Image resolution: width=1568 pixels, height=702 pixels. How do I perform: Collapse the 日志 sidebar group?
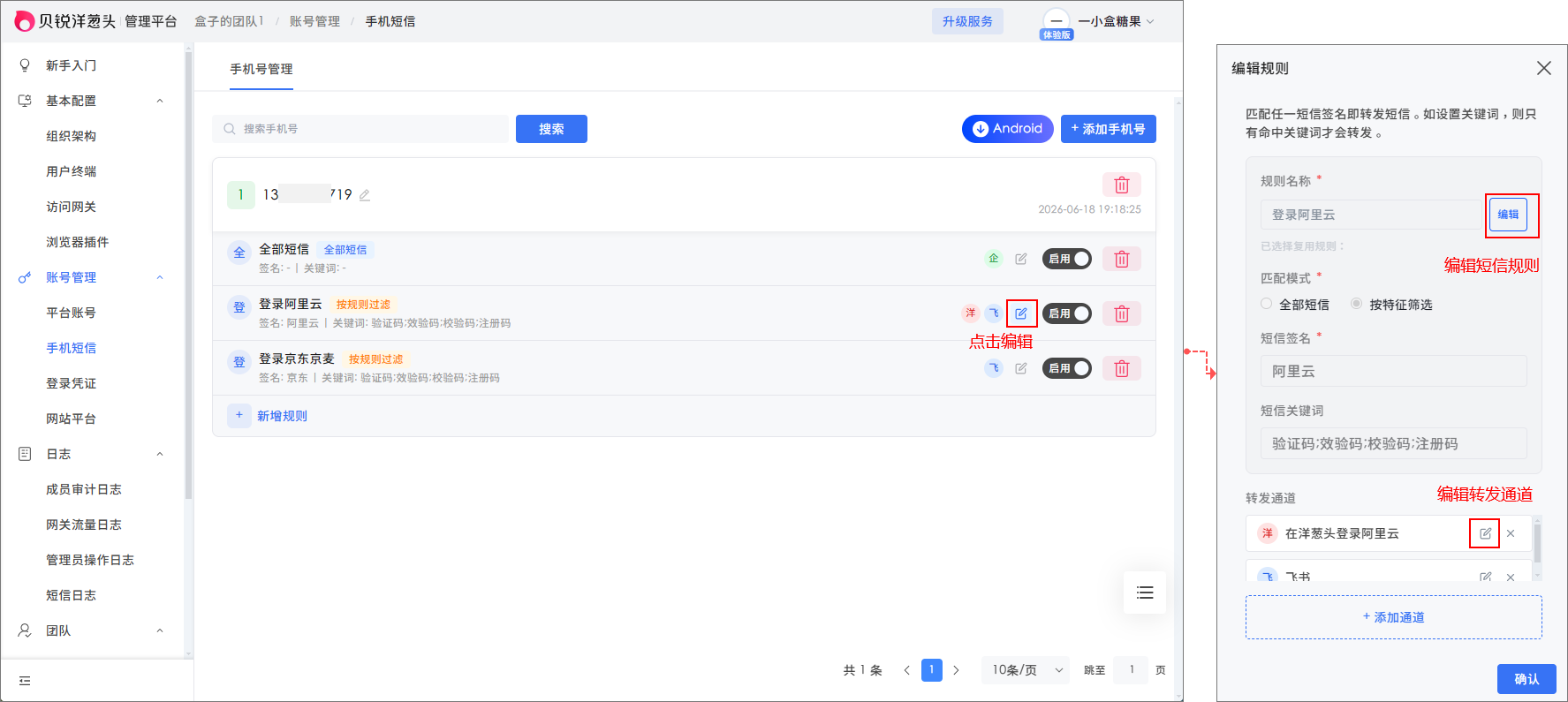[x=160, y=454]
